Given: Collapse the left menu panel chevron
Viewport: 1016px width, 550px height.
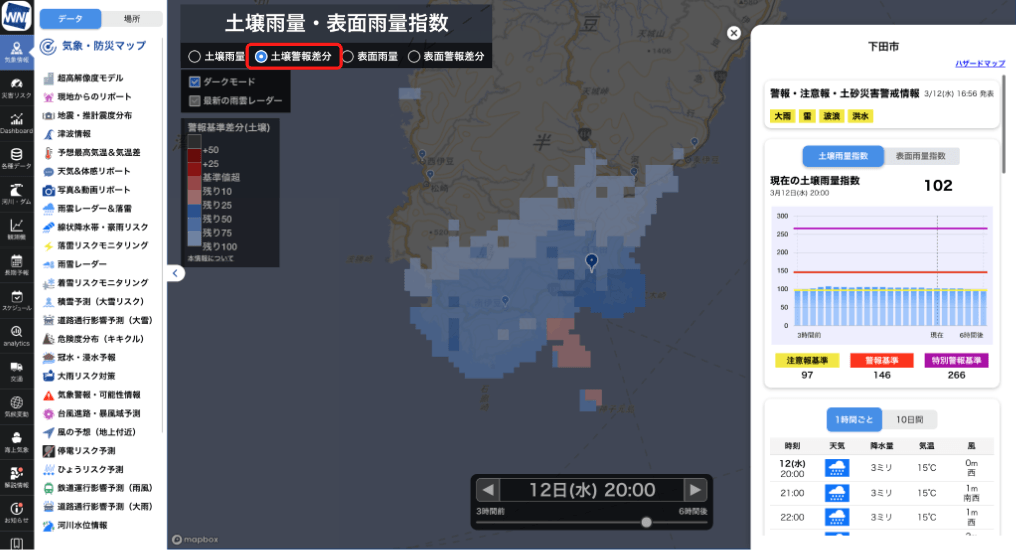Looking at the screenshot, I should click(x=174, y=273).
